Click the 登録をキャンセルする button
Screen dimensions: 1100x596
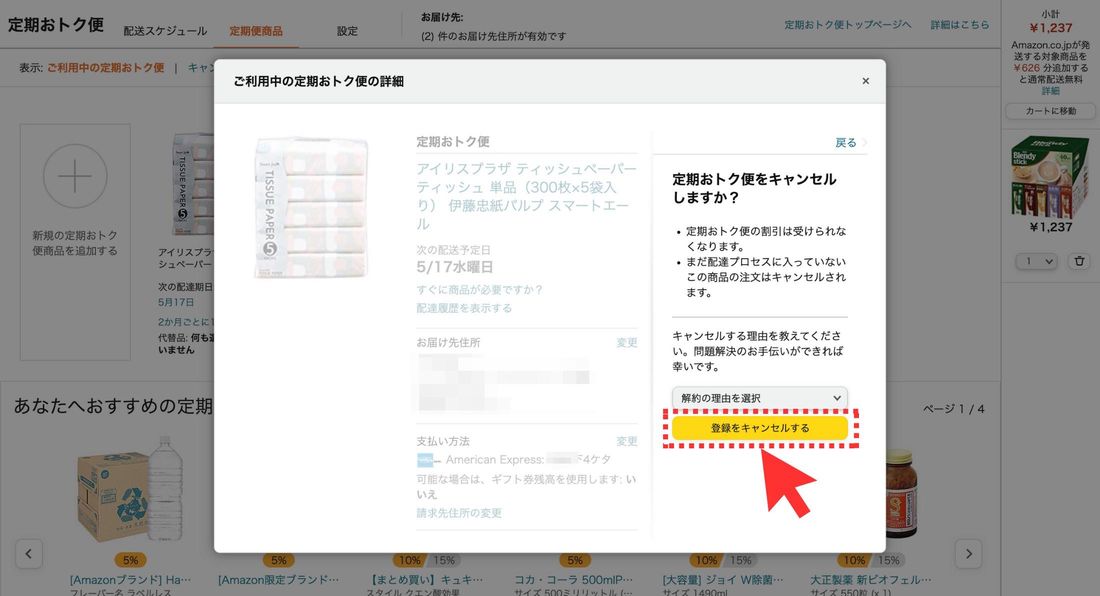point(760,428)
